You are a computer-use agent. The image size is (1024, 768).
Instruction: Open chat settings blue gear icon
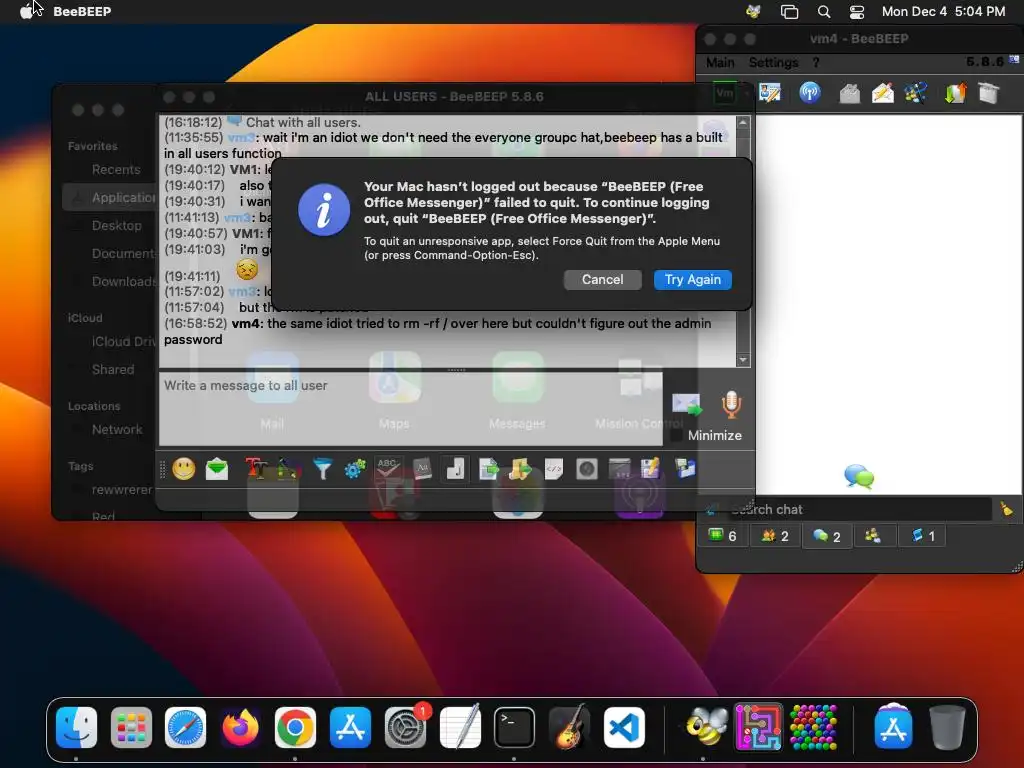[355, 468]
